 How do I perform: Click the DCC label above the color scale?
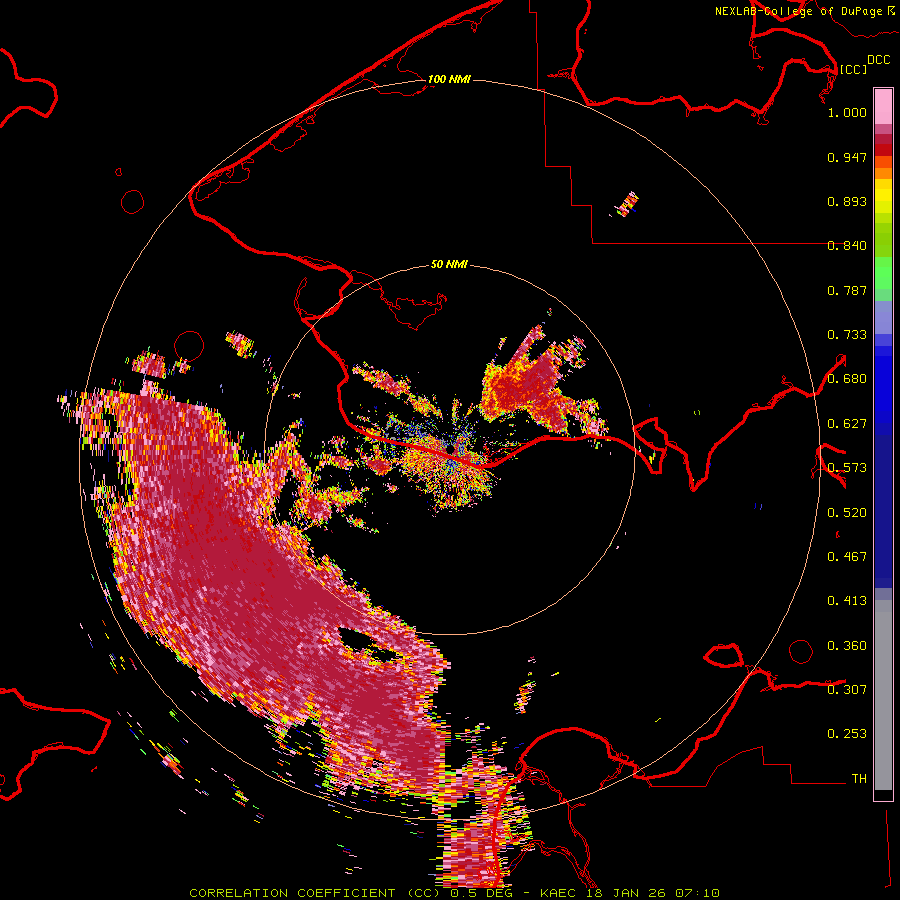click(878, 59)
